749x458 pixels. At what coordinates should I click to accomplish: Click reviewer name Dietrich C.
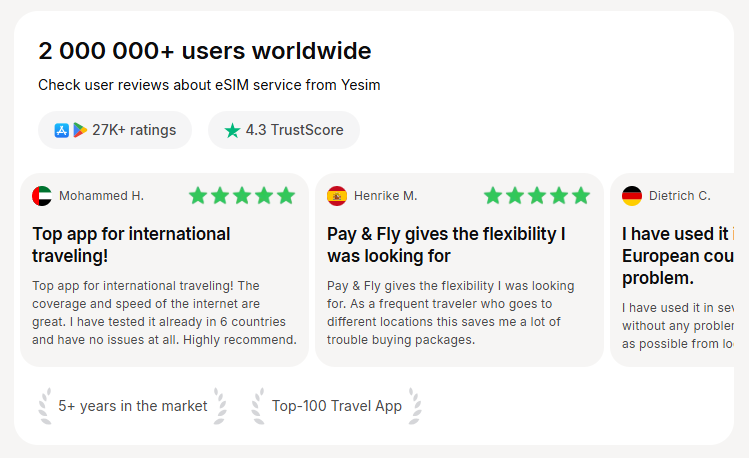pos(679,196)
